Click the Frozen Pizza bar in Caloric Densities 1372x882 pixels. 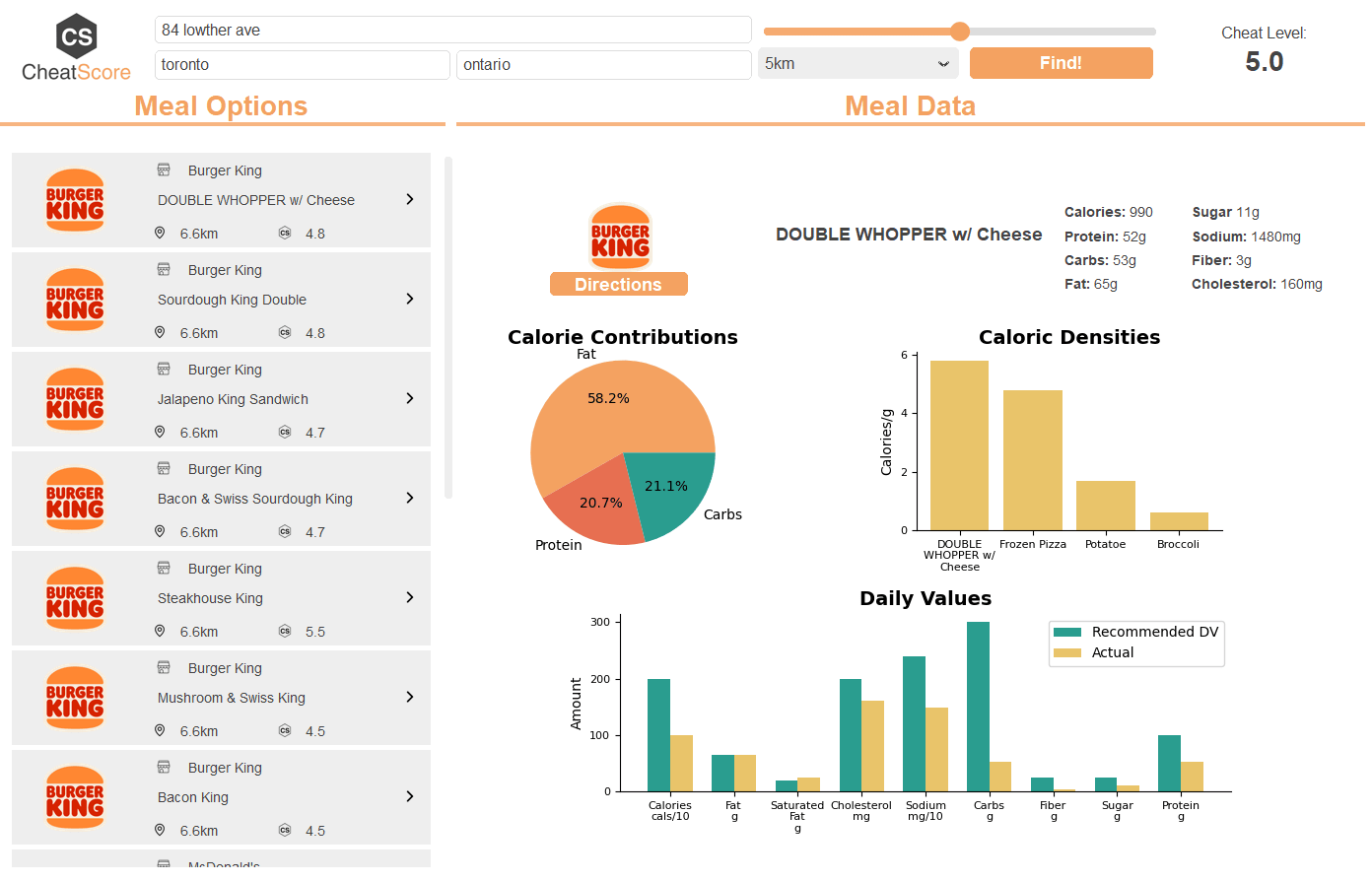point(1033,460)
